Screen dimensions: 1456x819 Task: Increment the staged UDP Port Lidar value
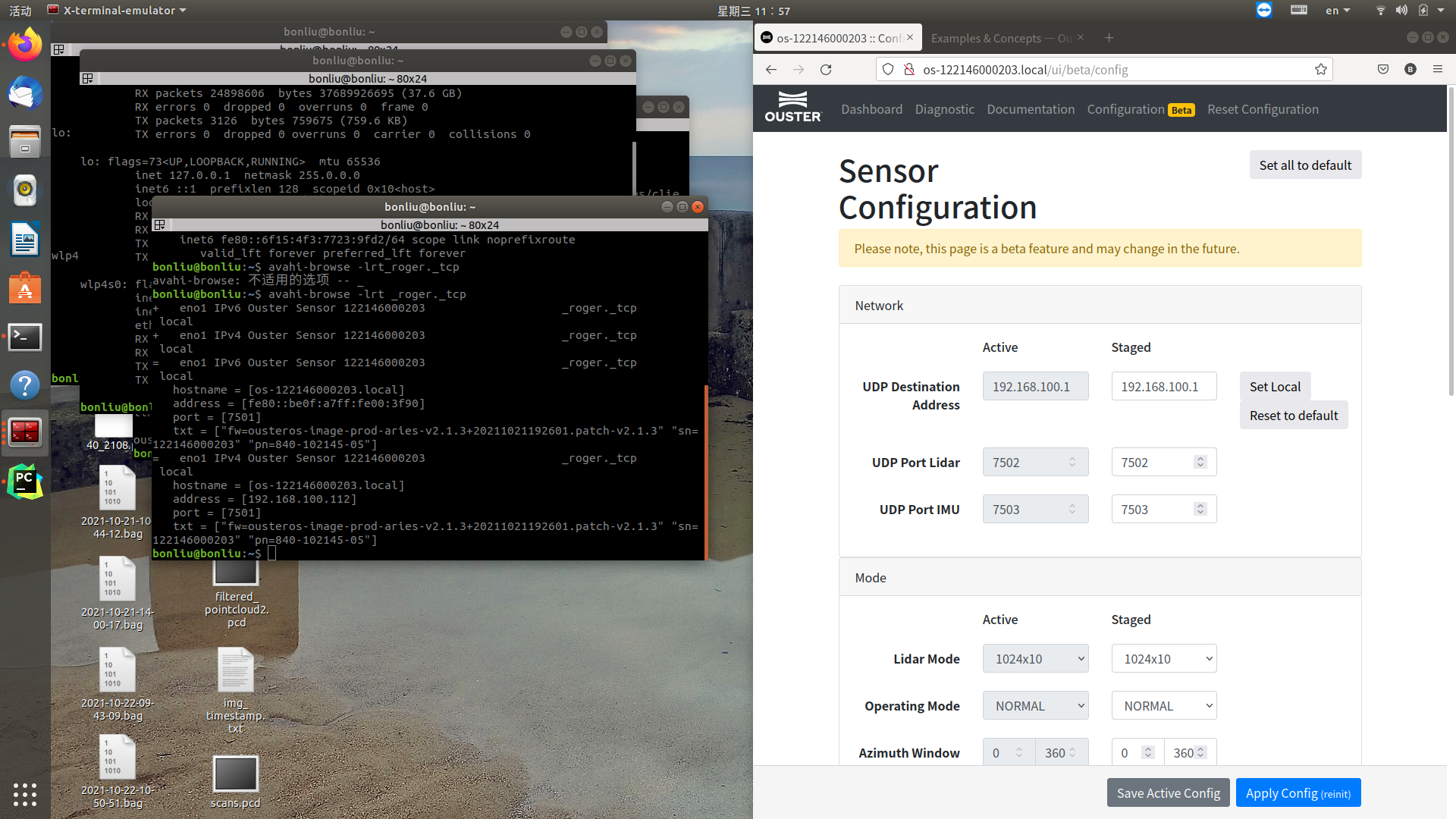point(1200,458)
